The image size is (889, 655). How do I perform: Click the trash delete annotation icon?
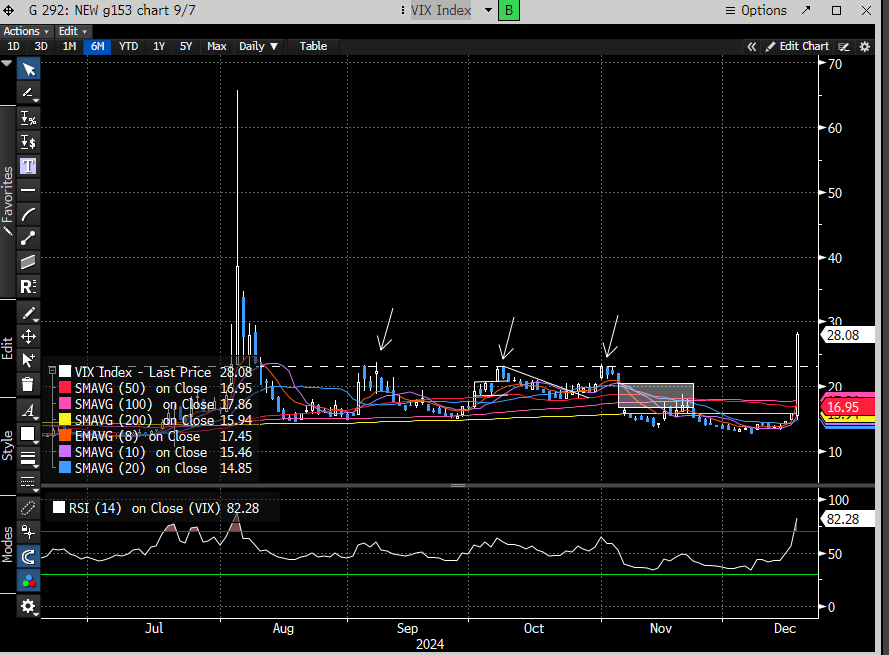pyautogui.click(x=29, y=383)
